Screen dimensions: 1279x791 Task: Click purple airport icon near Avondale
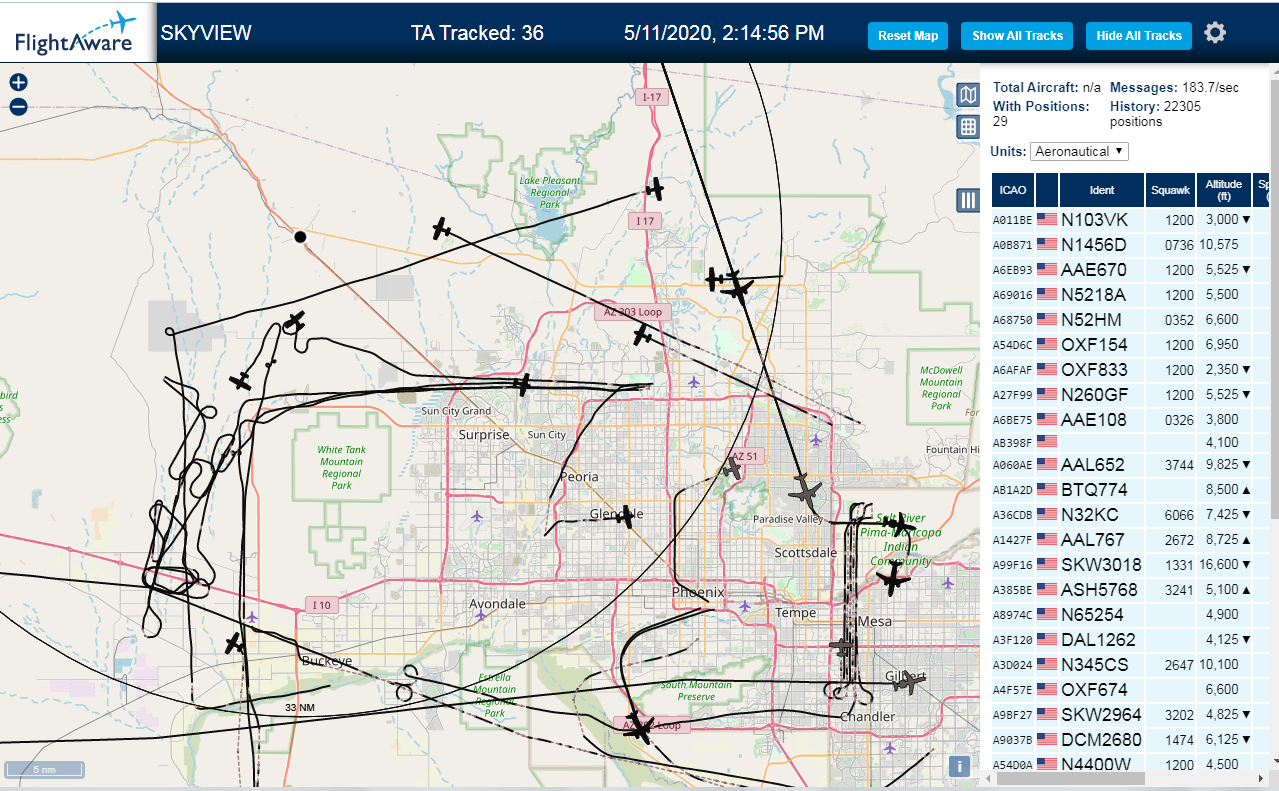pos(481,615)
